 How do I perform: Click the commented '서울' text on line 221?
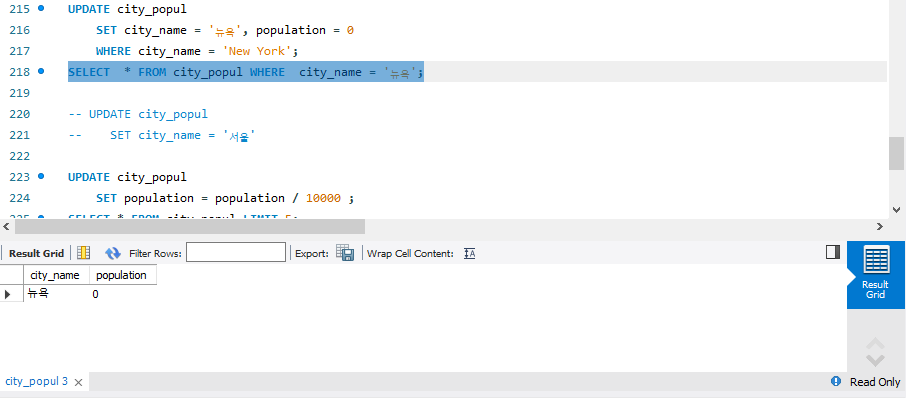[x=239, y=136]
